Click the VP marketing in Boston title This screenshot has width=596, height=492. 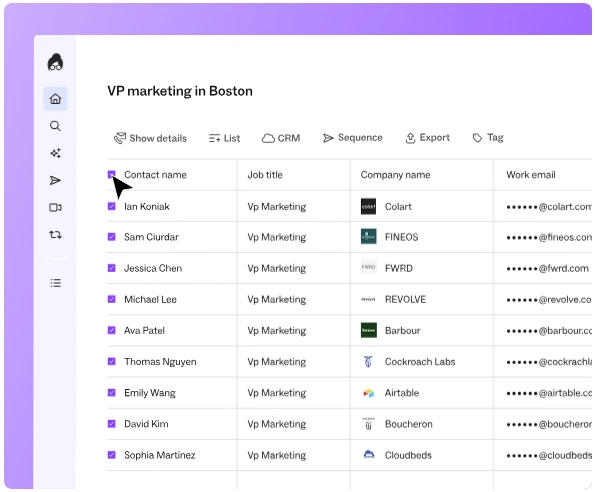180,91
